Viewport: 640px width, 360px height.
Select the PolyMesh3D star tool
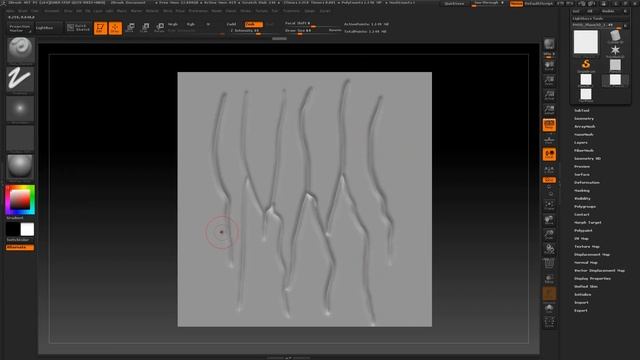coord(615,51)
